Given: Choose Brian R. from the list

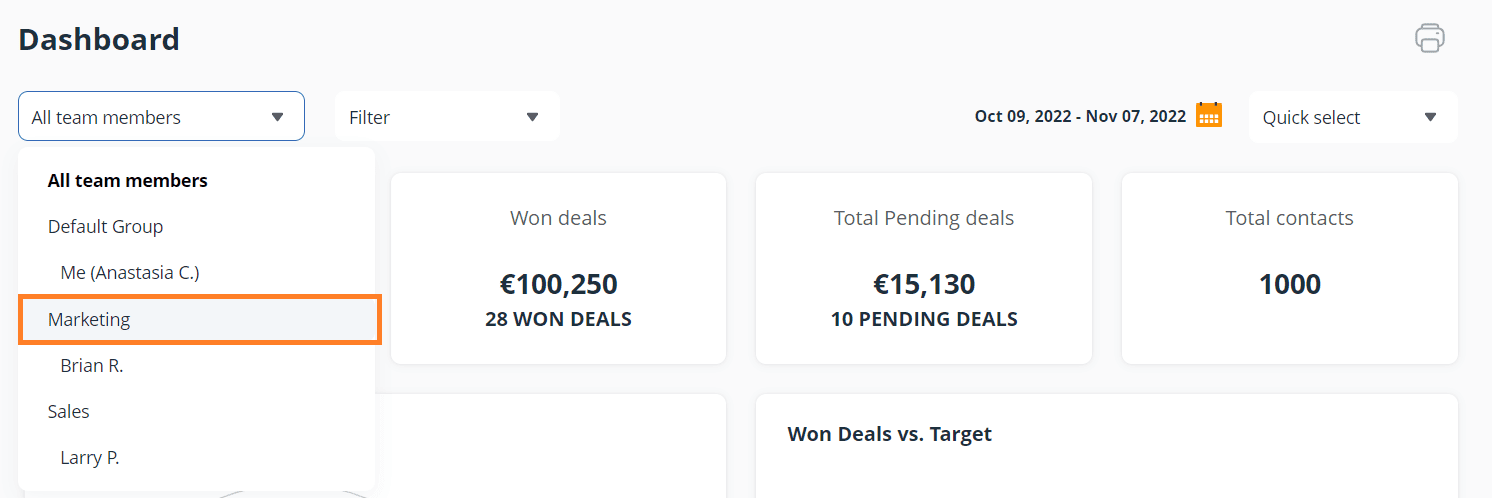Looking at the screenshot, I should [x=92, y=366].
